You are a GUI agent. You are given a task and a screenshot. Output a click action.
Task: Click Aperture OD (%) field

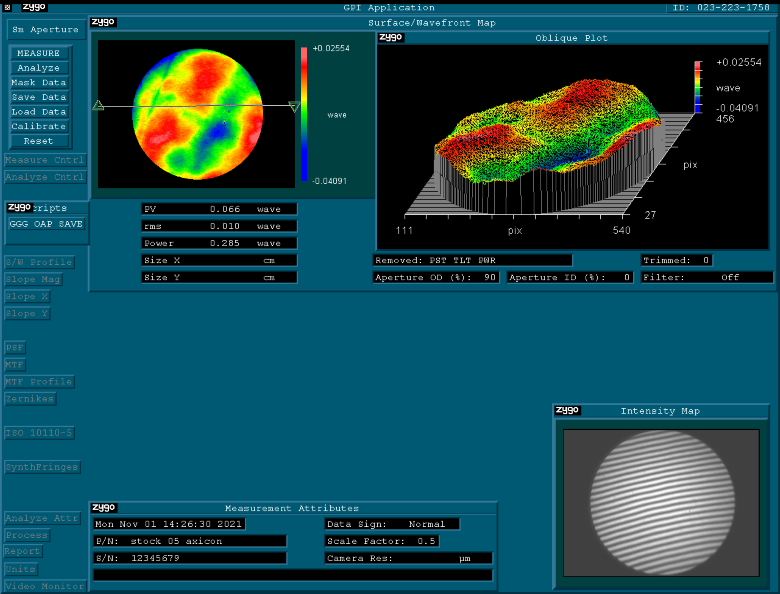click(x=436, y=277)
